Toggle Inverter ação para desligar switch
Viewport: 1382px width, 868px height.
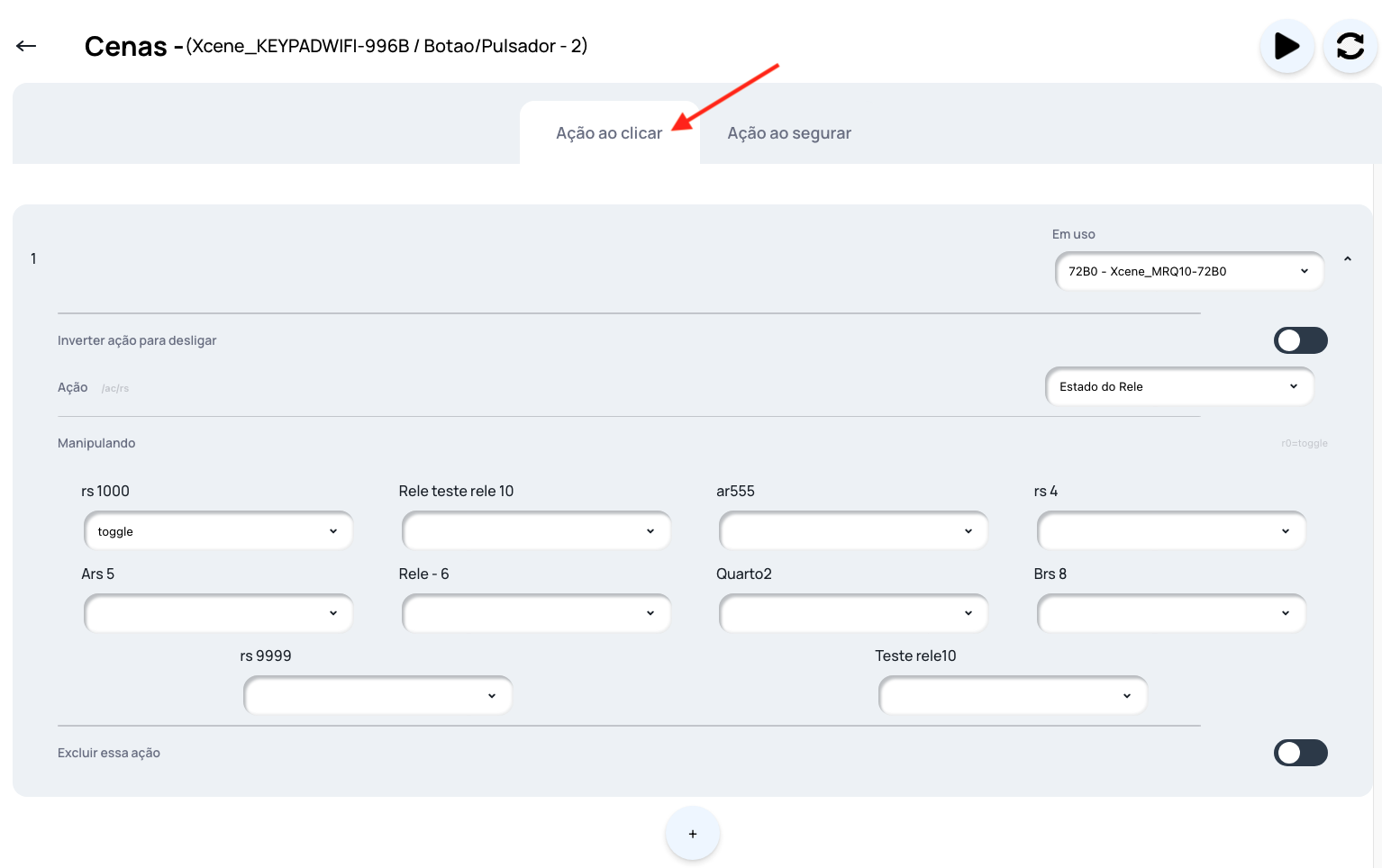pyautogui.click(x=1300, y=340)
